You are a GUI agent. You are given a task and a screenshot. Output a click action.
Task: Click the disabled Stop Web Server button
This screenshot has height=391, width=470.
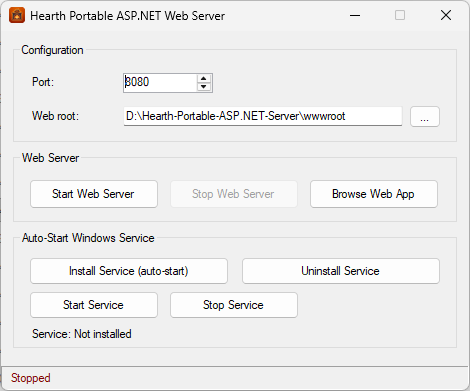click(234, 194)
